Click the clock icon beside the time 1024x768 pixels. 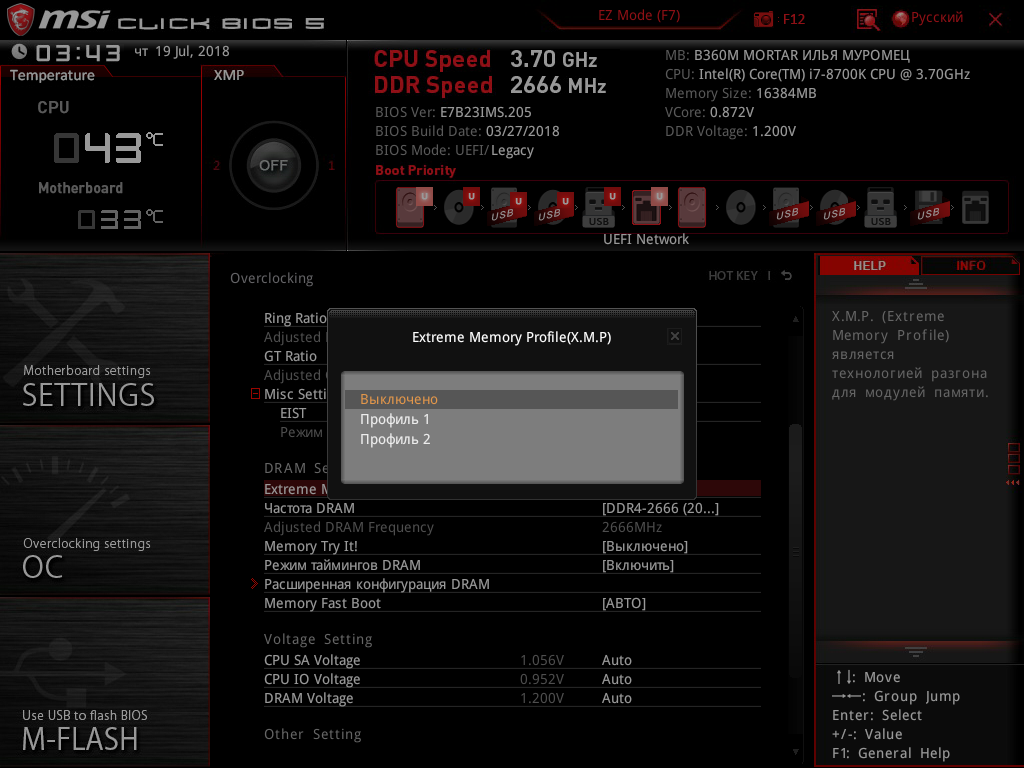19,51
